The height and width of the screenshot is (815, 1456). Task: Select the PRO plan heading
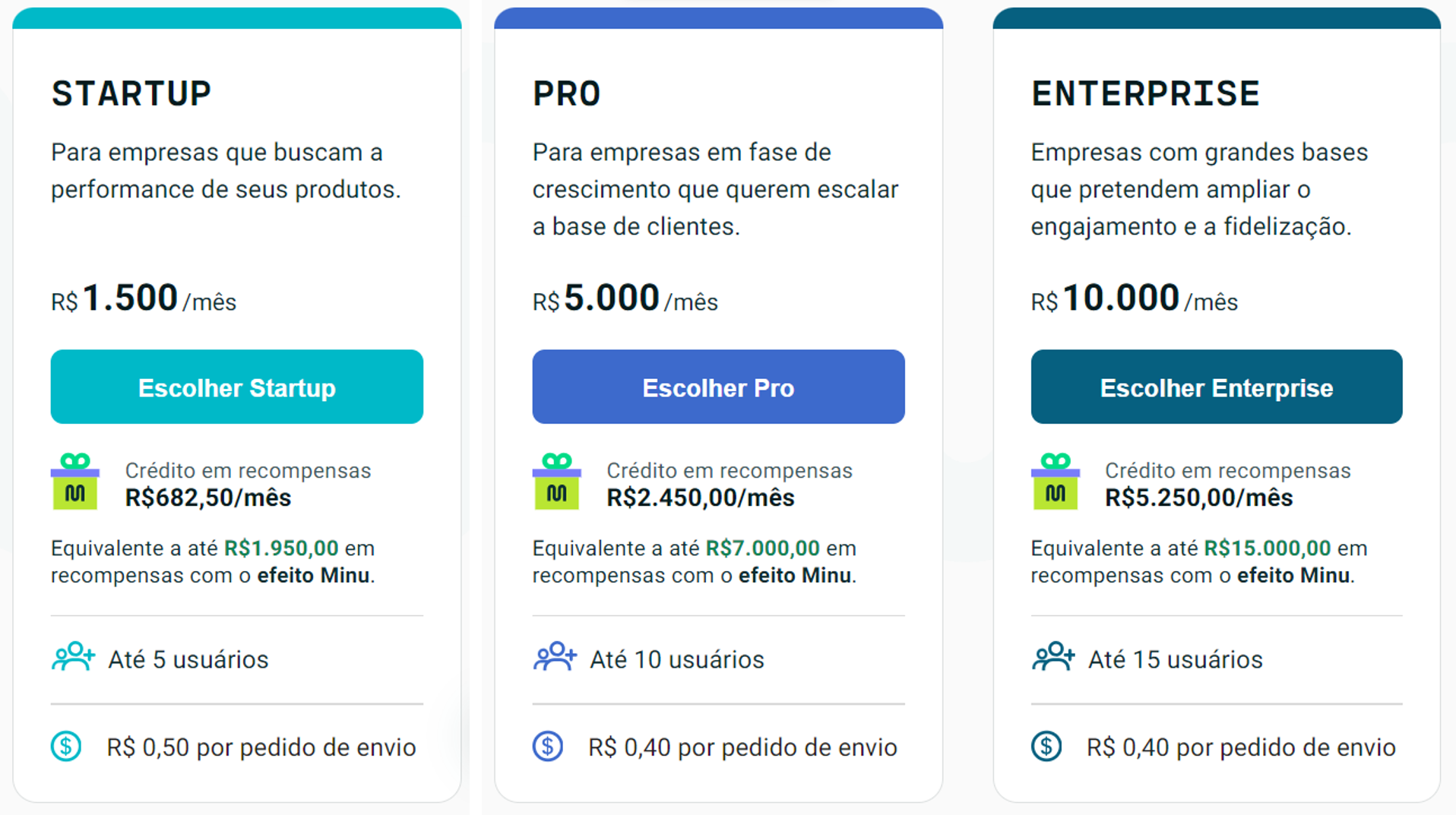click(x=567, y=94)
